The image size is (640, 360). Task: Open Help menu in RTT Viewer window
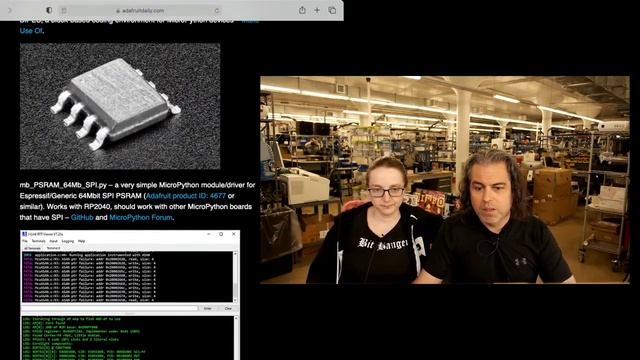82,241
